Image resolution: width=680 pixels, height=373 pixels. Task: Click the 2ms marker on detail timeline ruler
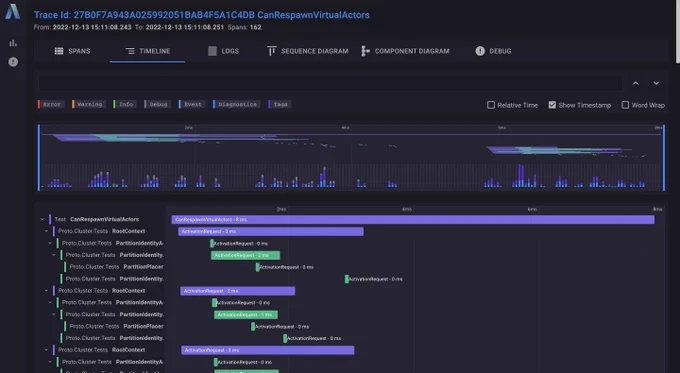[281, 209]
